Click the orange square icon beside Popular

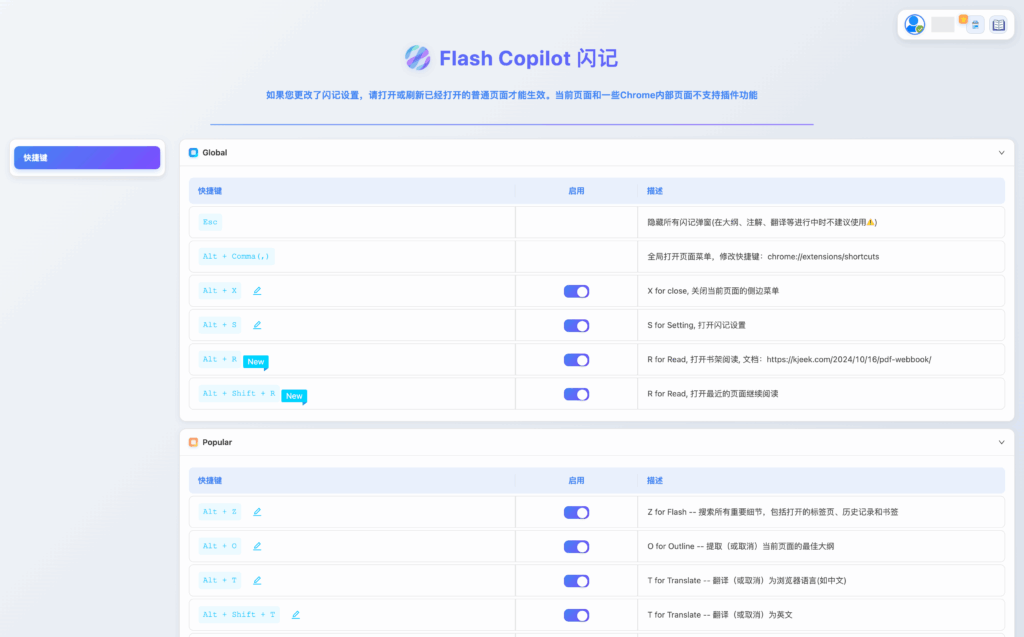coord(193,442)
